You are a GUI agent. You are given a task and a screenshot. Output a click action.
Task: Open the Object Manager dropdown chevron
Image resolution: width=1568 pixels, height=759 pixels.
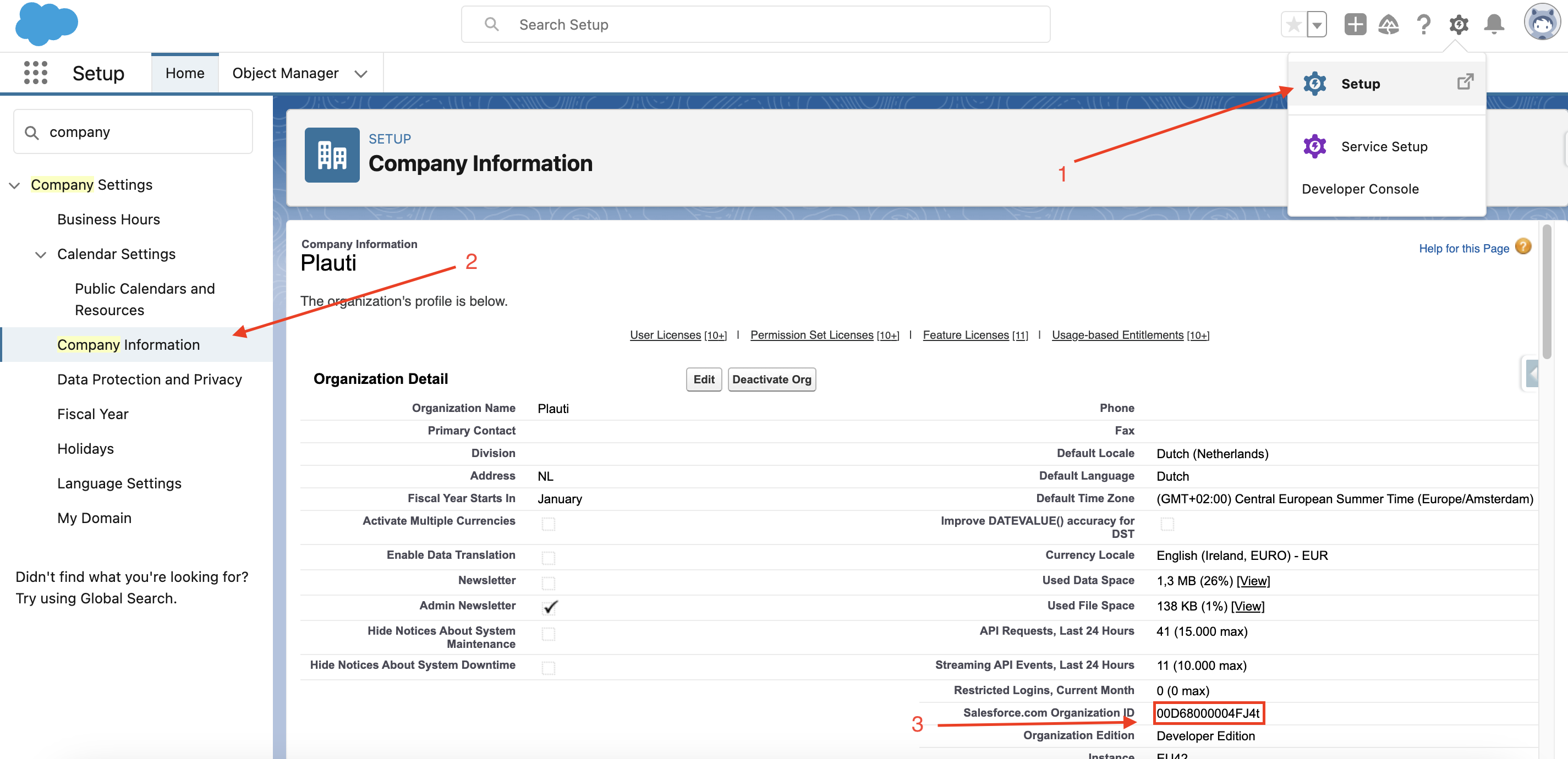pyautogui.click(x=361, y=74)
